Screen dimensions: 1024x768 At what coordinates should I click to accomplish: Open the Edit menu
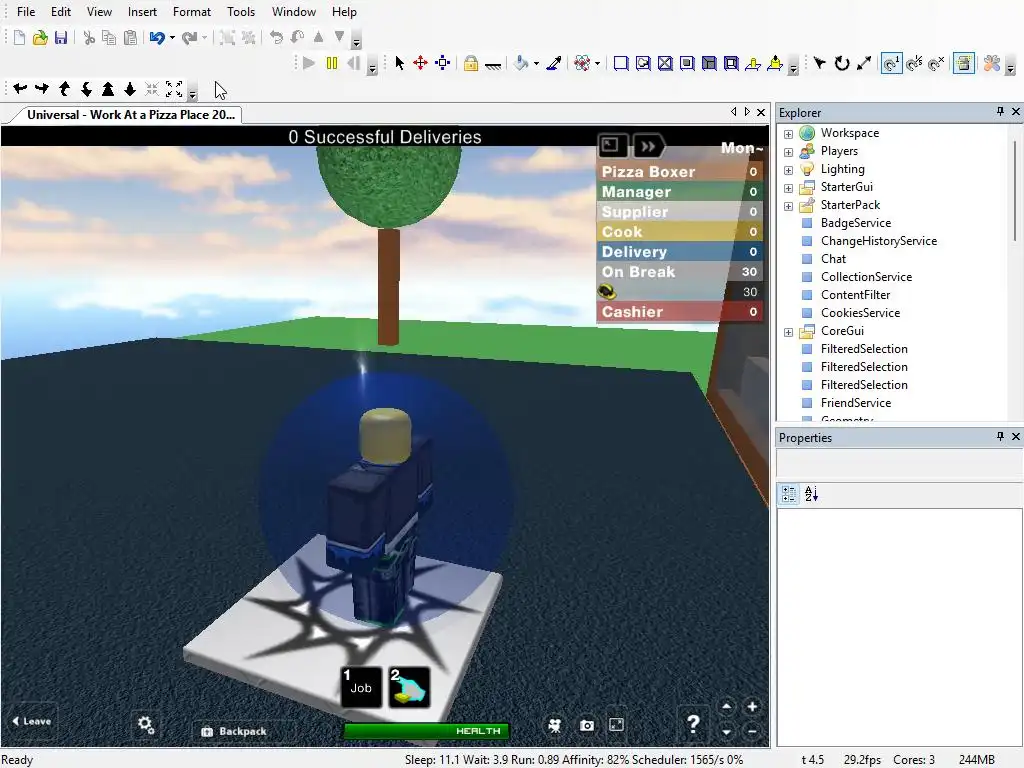click(x=61, y=12)
